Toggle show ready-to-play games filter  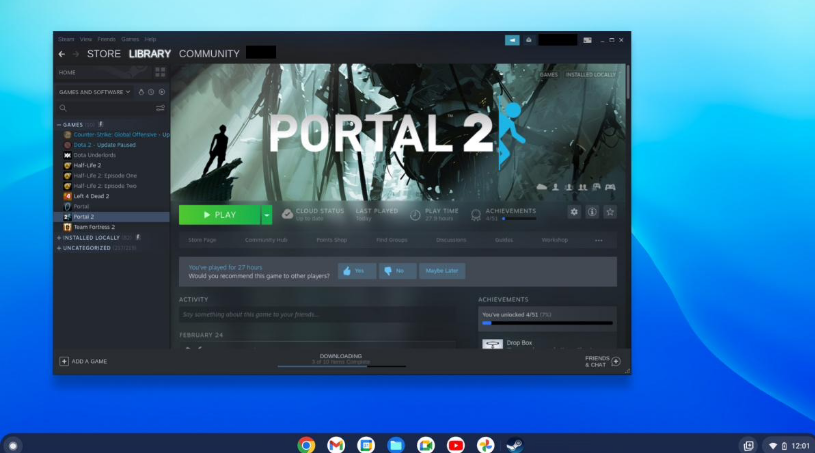coord(162,92)
